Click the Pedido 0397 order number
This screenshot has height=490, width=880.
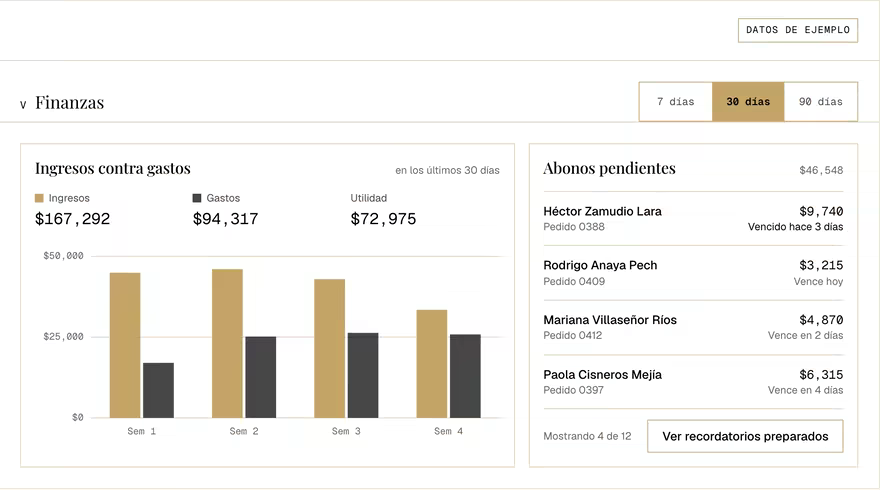(x=573, y=390)
